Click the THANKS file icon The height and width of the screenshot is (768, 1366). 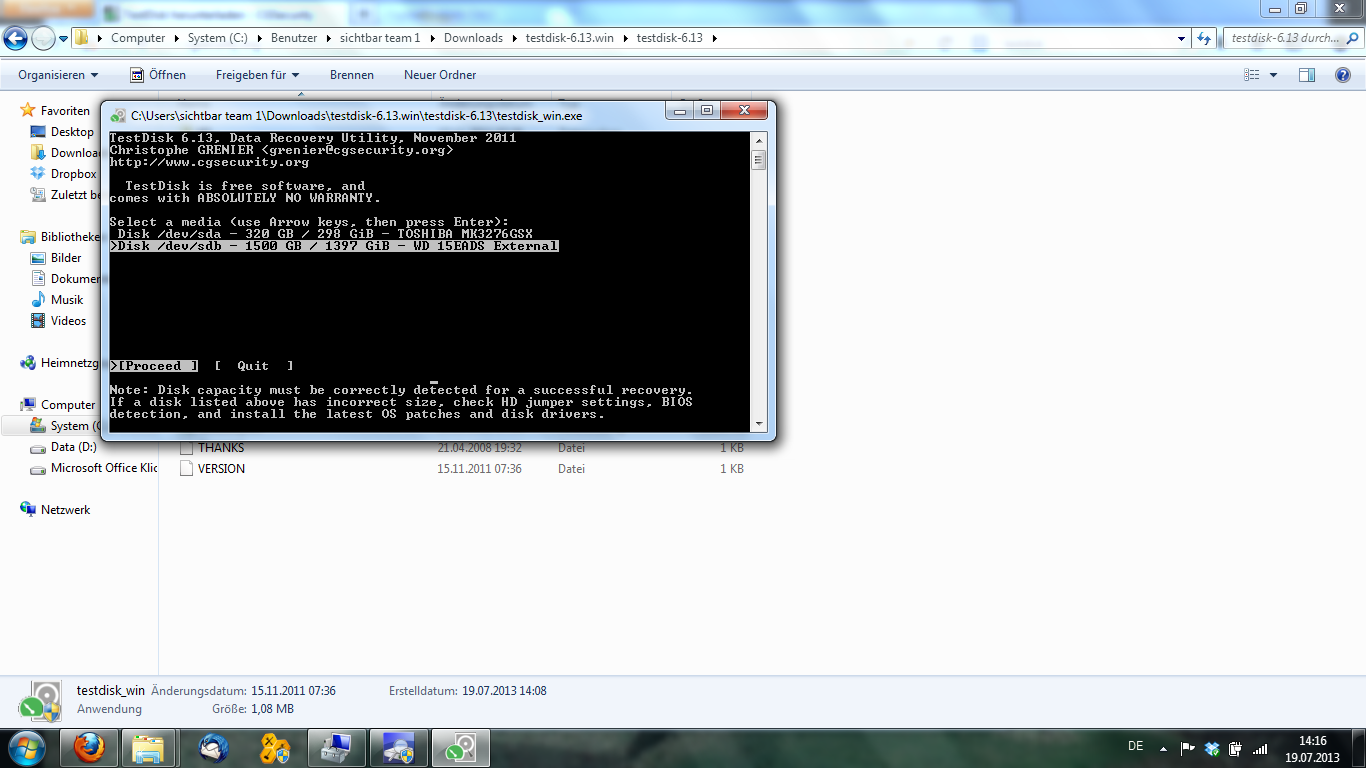(186, 448)
